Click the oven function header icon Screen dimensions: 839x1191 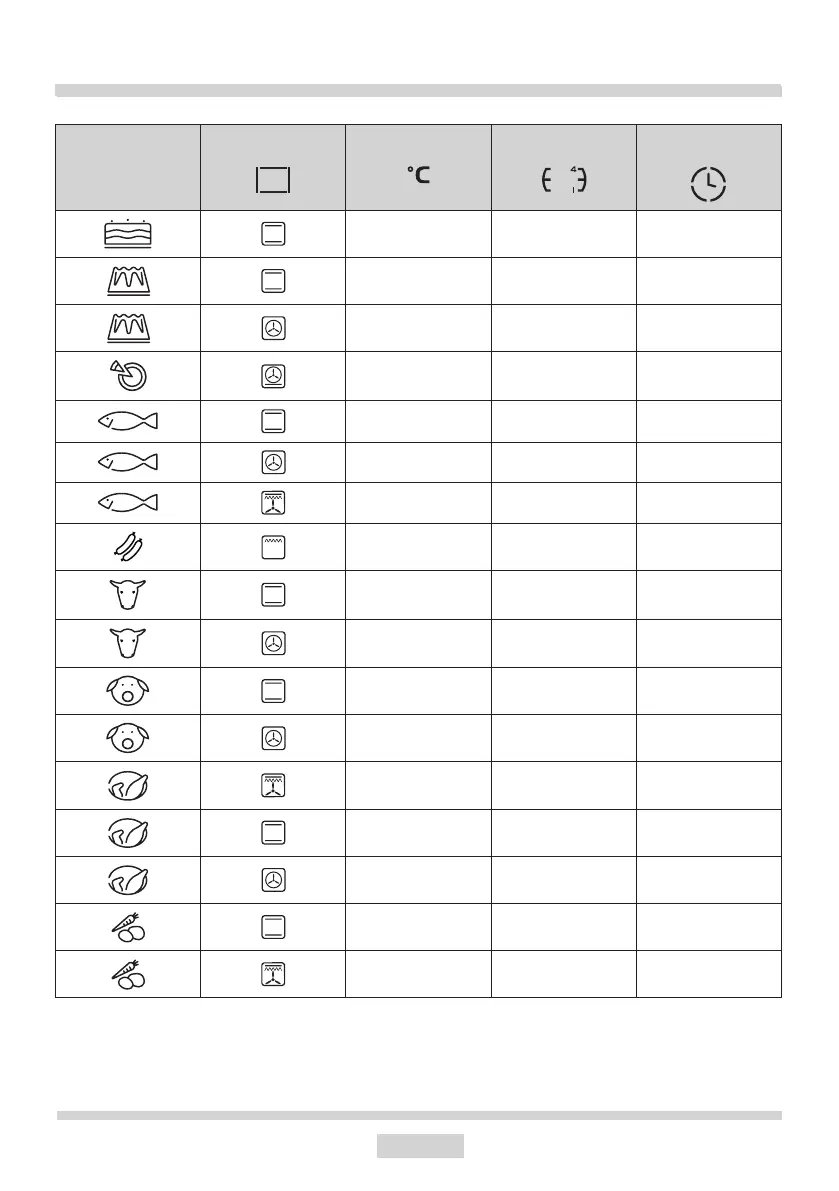click(273, 180)
